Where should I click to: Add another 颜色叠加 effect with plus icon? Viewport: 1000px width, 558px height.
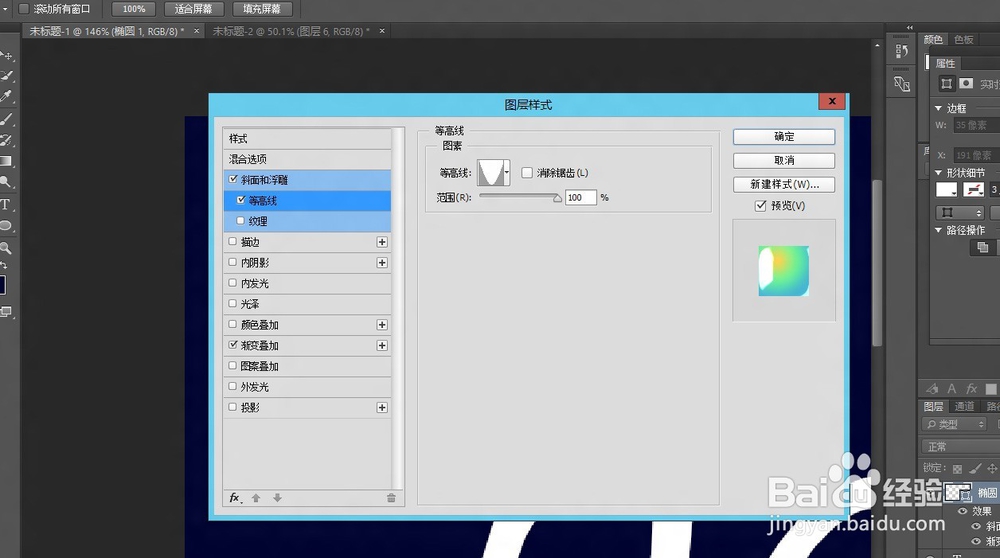382,325
